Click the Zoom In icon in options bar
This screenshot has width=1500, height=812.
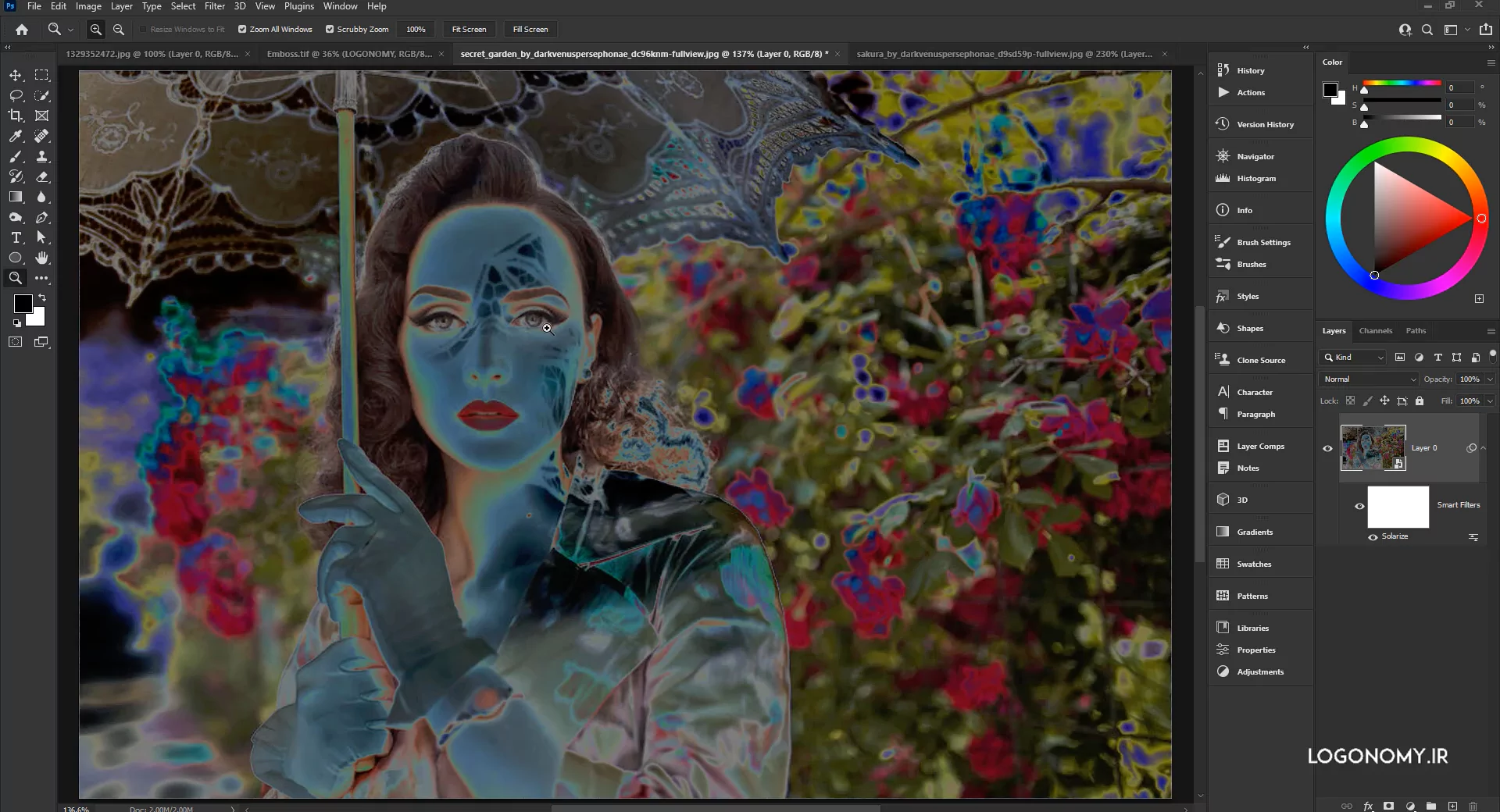click(95, 29)
